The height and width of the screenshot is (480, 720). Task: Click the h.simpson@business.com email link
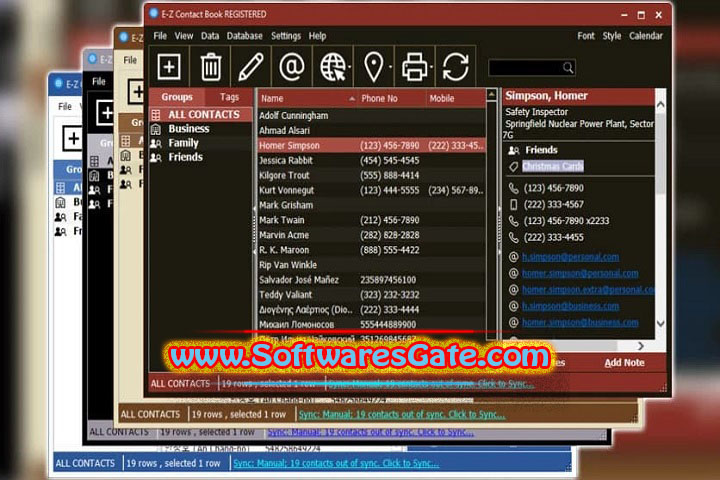570,306
